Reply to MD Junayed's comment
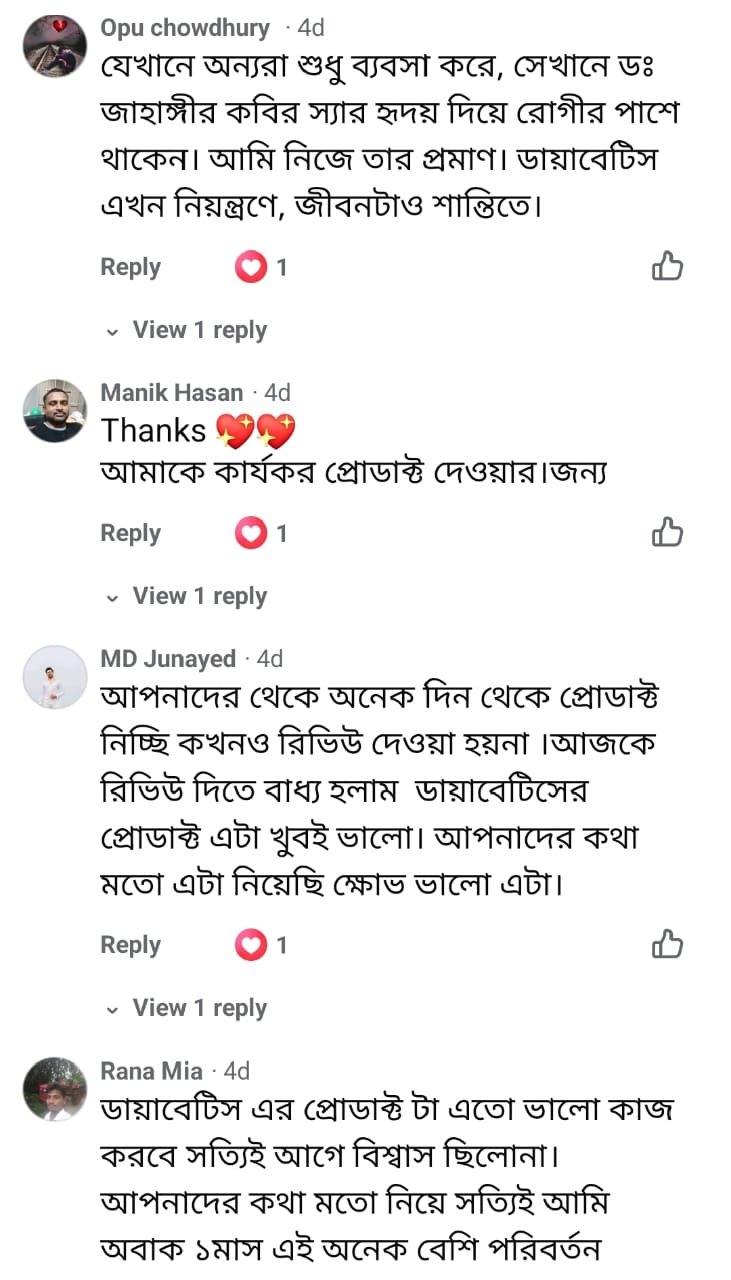Image resolution: width=731 pixels, height=1280 pixels. pos(129,944)
